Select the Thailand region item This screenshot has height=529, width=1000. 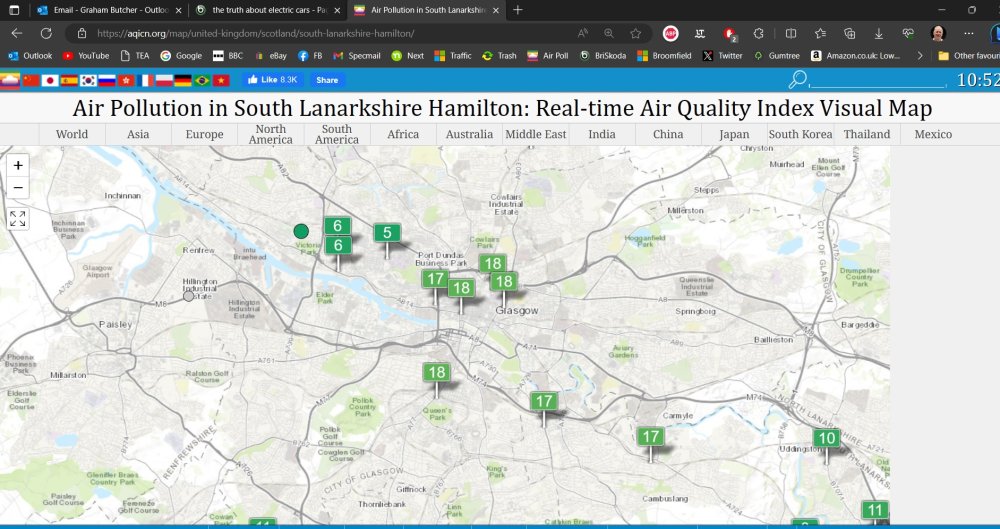[x=867, y=135]
